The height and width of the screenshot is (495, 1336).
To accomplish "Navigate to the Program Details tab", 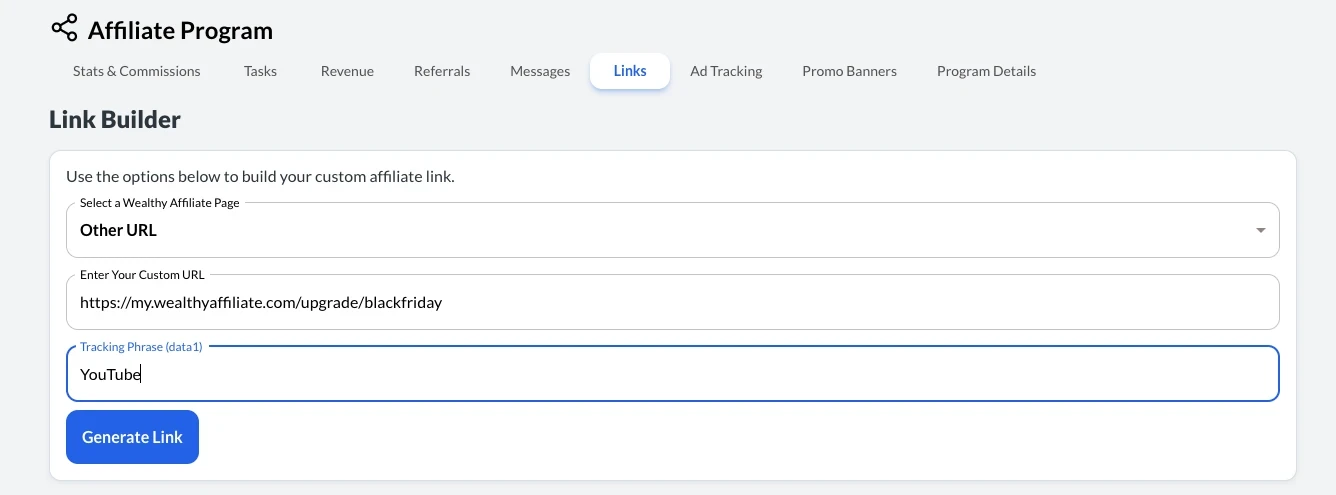I will (x=986, y=71).
